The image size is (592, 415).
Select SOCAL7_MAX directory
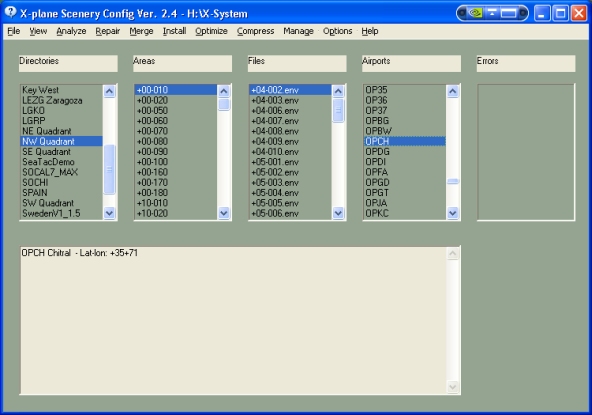tap(61, 172)
